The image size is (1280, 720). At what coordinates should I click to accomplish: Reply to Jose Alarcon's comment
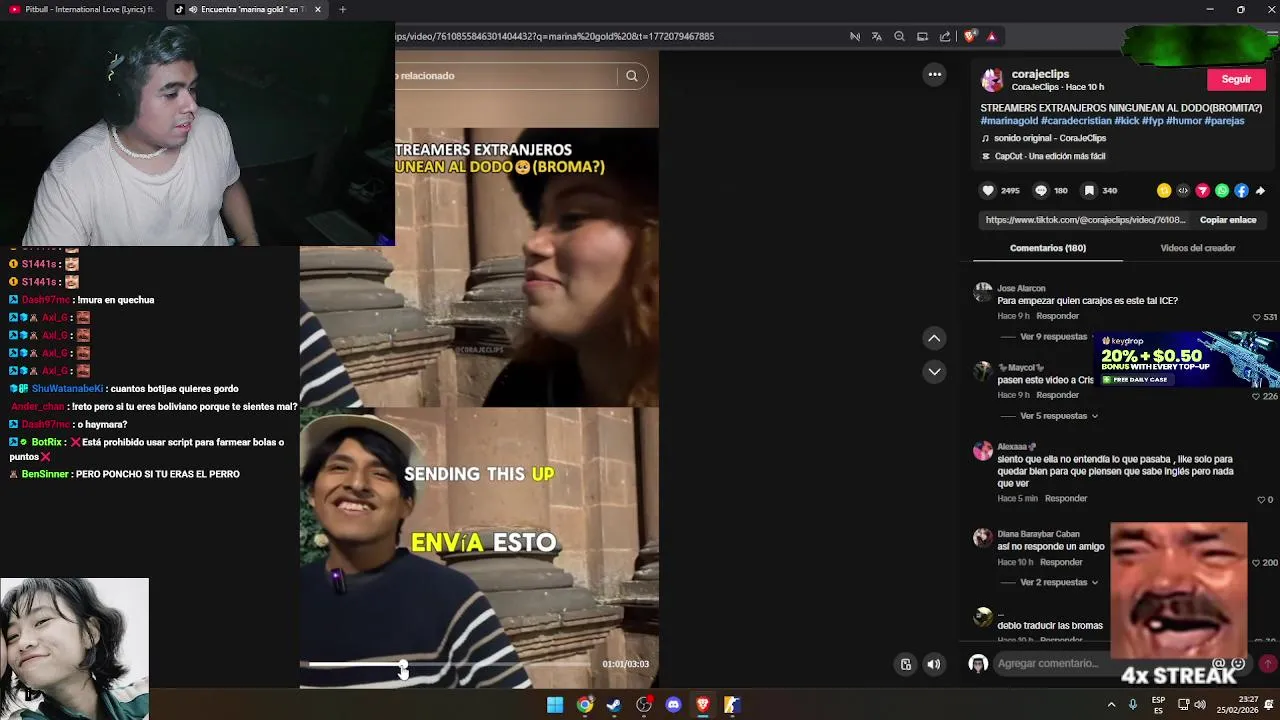pyautogui.click(x=1057, y=316)
